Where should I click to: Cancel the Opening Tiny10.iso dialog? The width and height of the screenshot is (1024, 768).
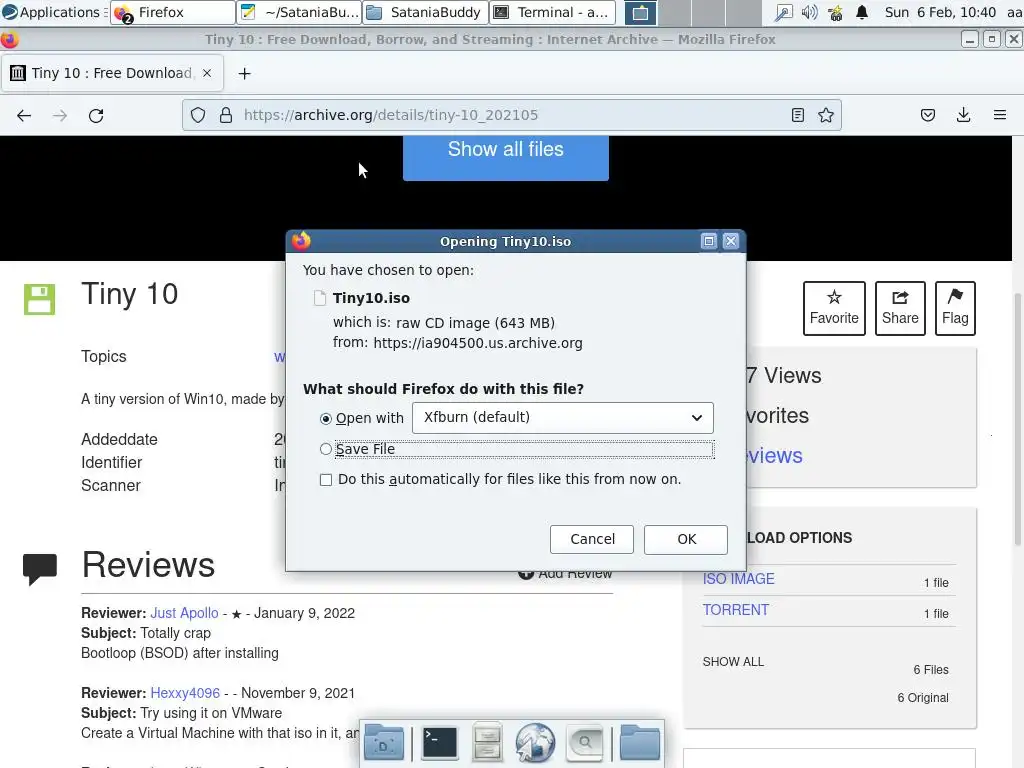click(592, 539)
